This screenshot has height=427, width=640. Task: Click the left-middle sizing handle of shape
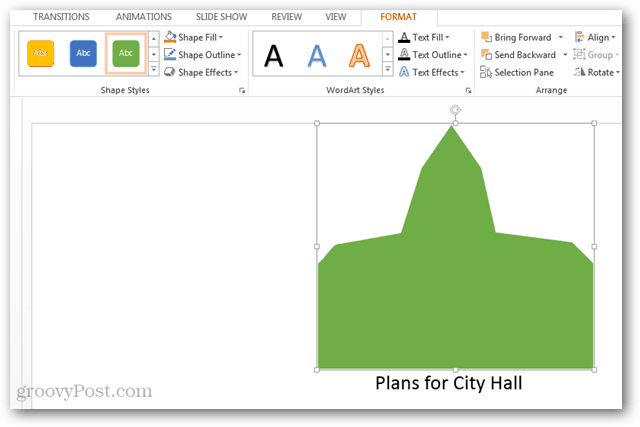coord(317,247)
